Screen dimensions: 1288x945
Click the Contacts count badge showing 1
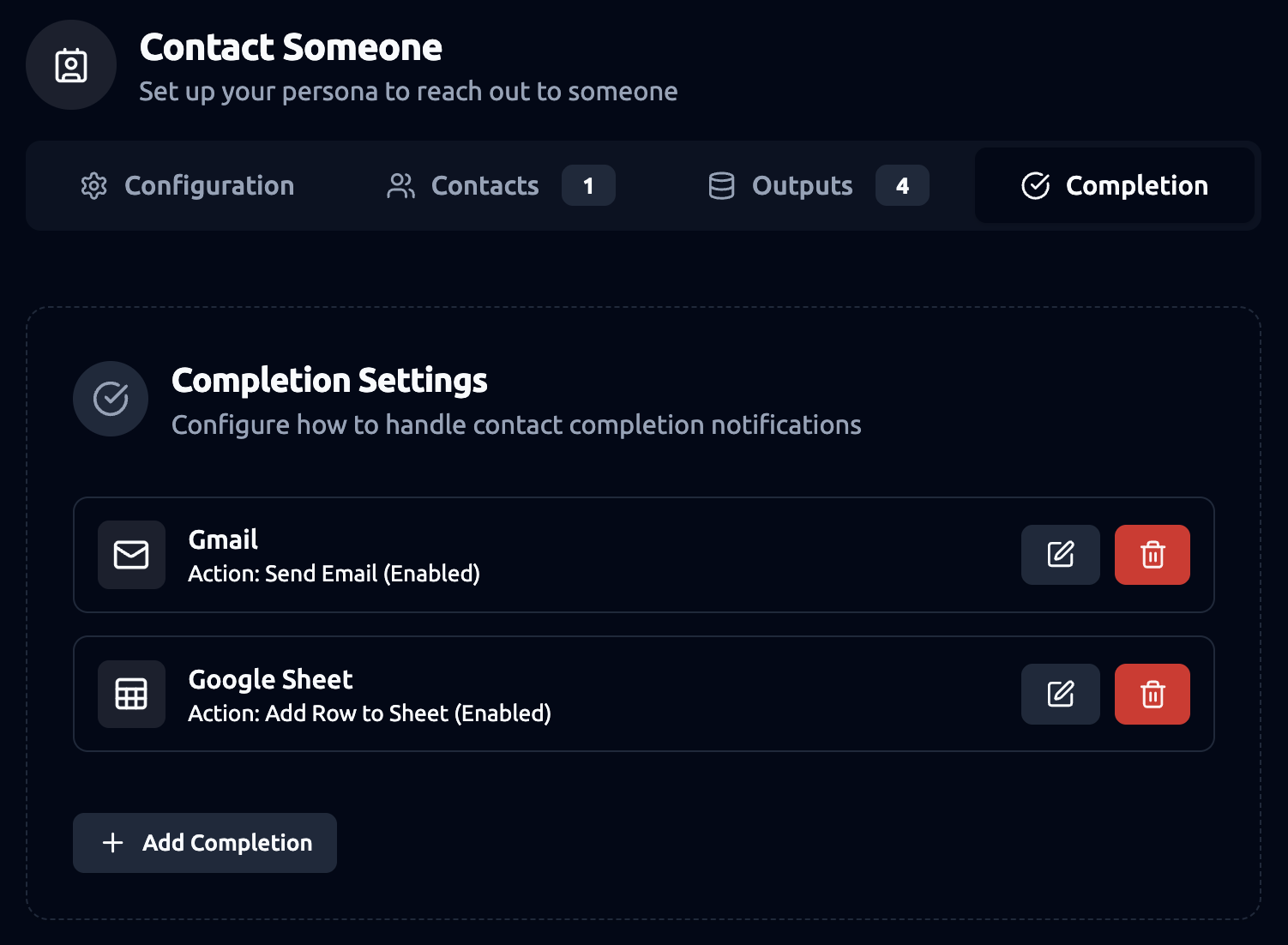tap(588, 186)
